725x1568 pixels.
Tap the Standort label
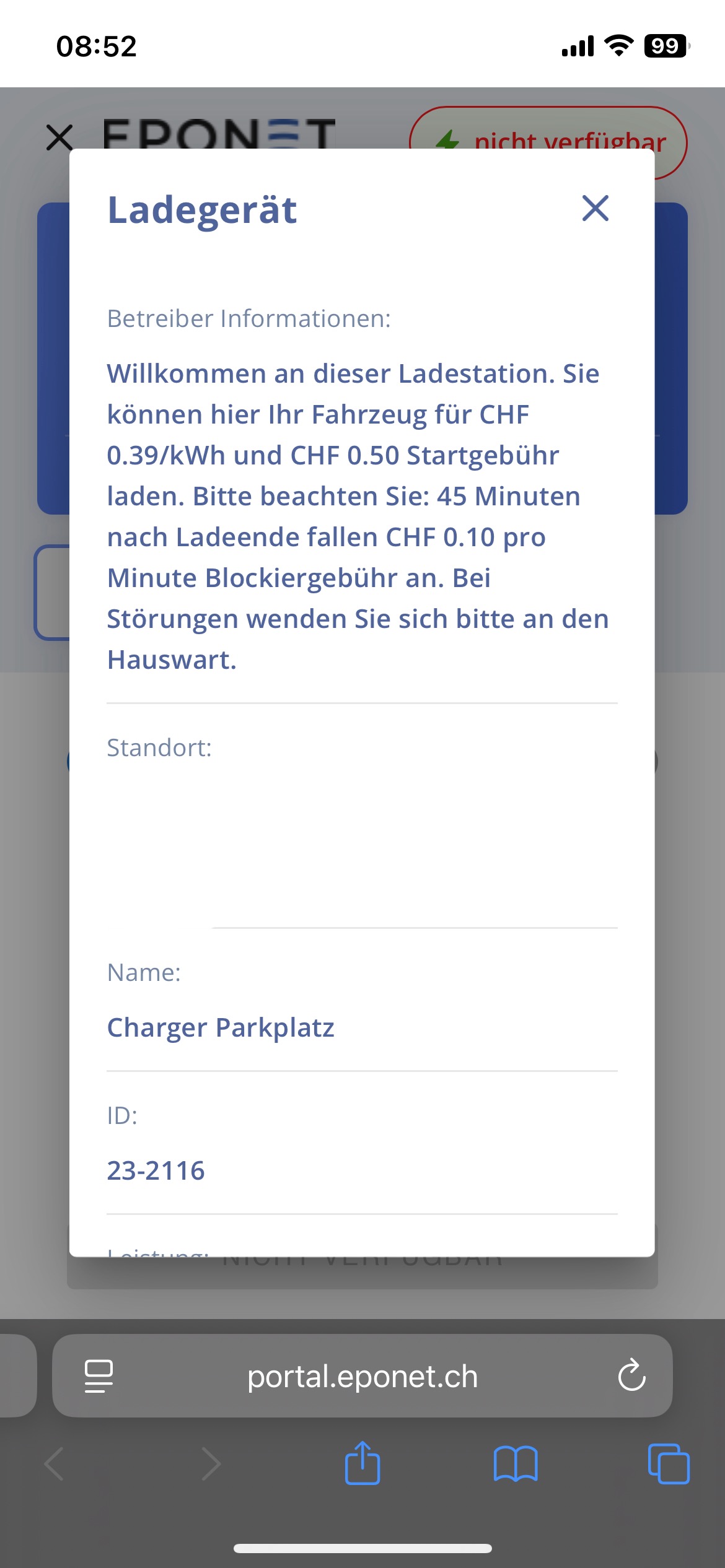click(159, 747)
